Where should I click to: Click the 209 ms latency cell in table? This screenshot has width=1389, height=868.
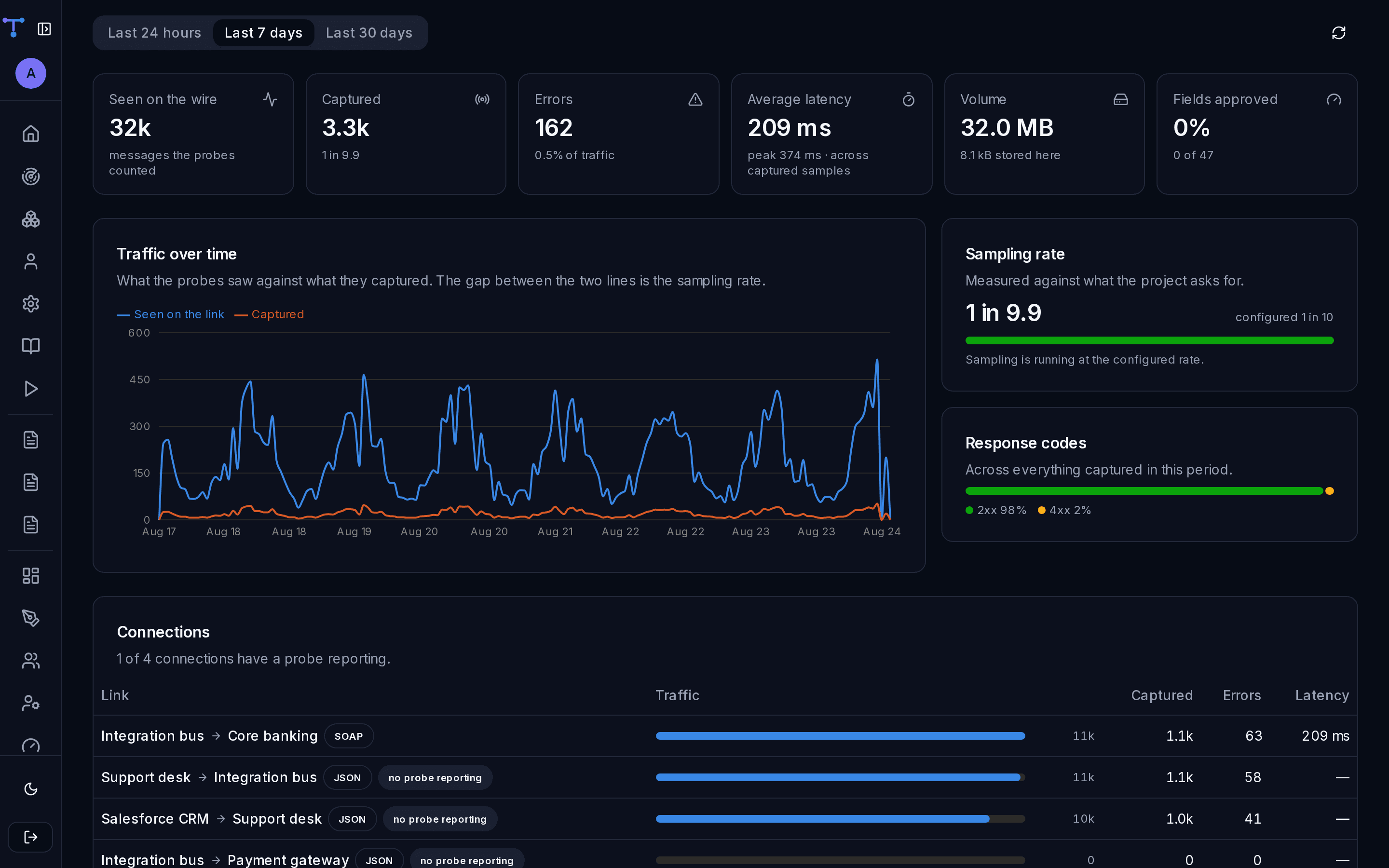[x=1325, y=736]
